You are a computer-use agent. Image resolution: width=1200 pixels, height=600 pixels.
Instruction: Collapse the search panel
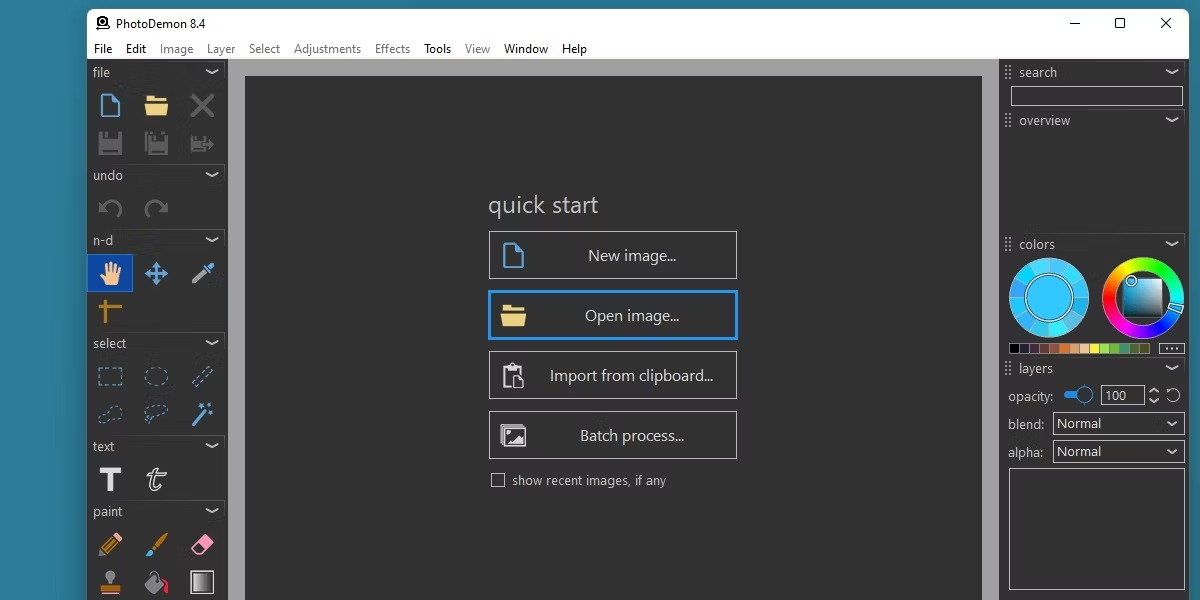pos(1172,72)
